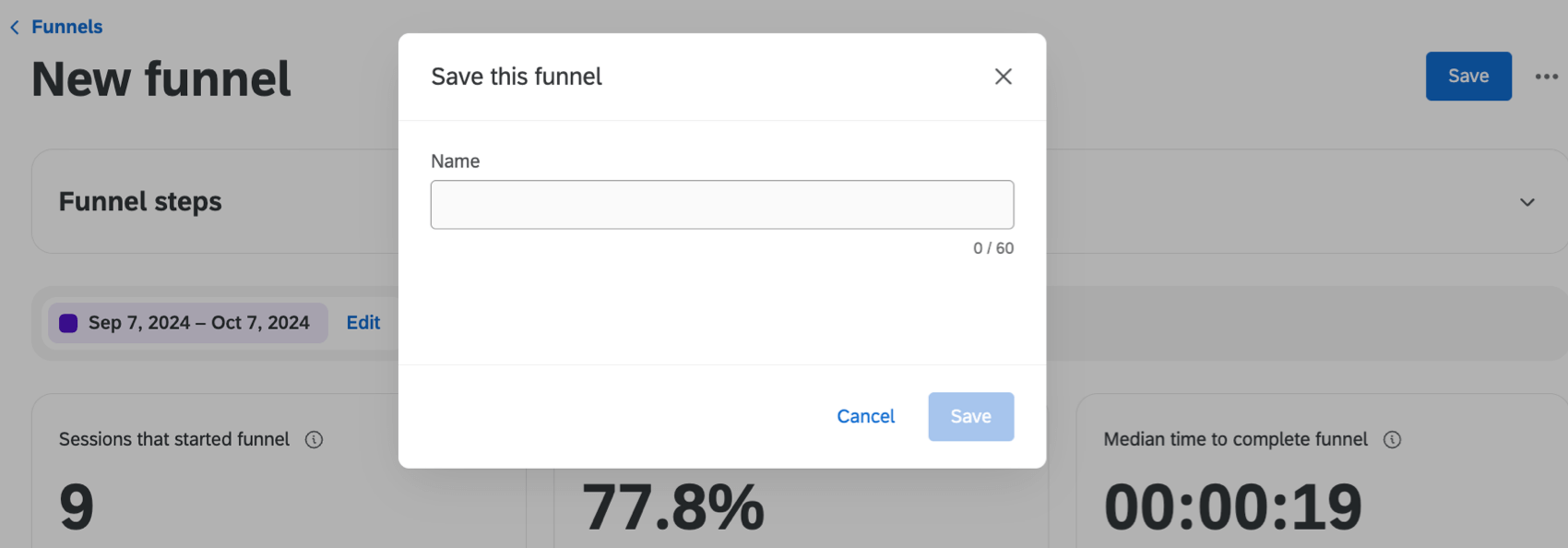Cancel saving the funnel
The height and width of the screenshot is (548, 1568).
(865, 416)
